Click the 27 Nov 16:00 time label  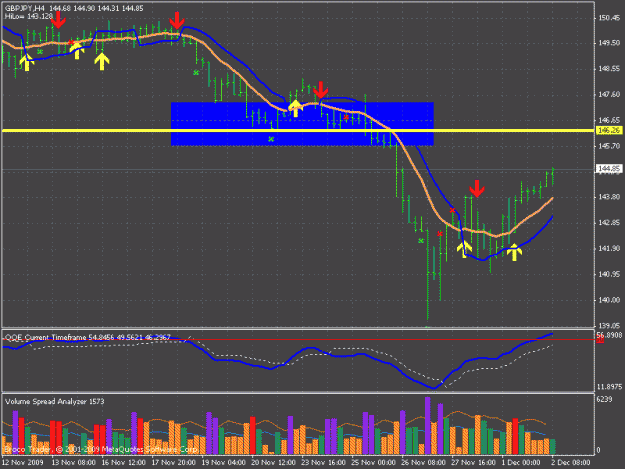pyautogui.click(x=474, y=463)
